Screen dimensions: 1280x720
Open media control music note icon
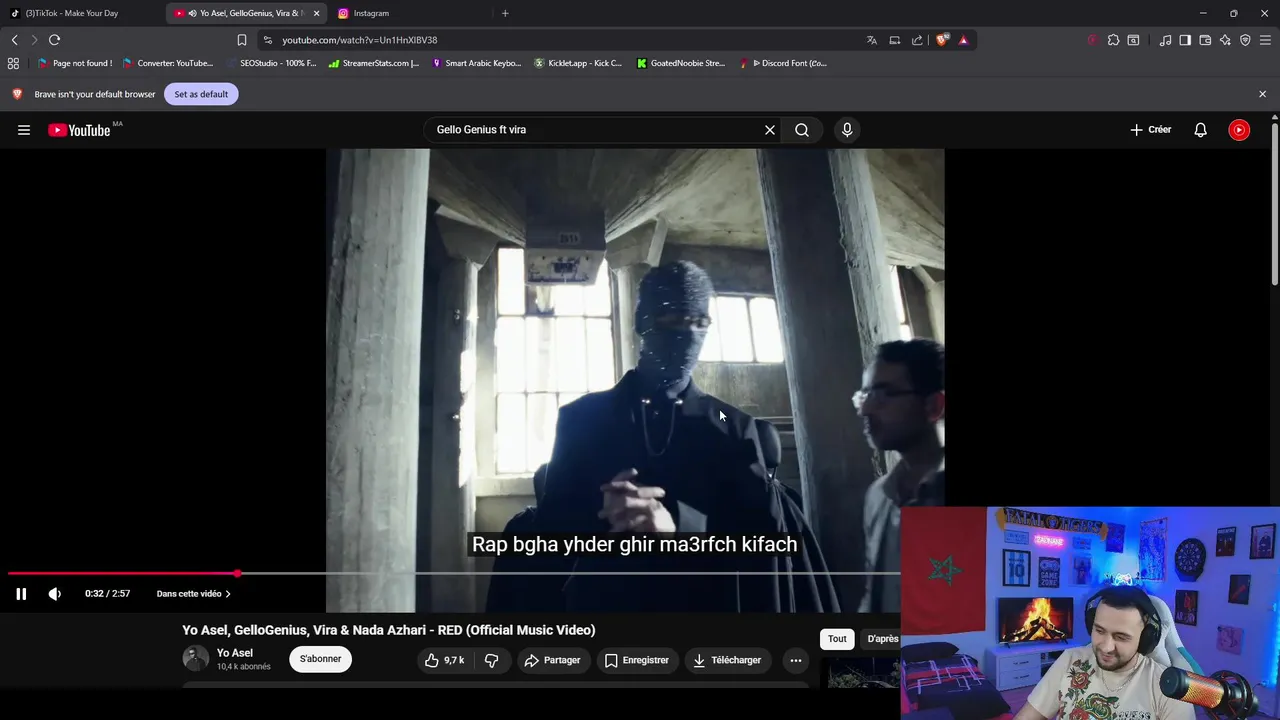click(x=1165, y=40)
